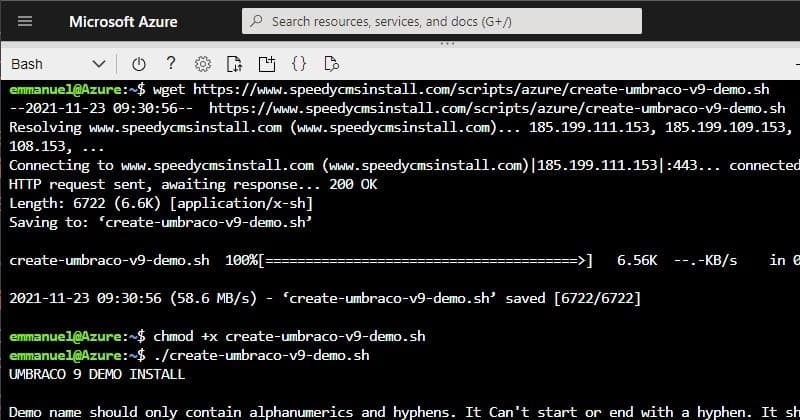This screenshot has height=420, width=800.
Task: Open the editor curly braces icon
Action: point(298,64)
